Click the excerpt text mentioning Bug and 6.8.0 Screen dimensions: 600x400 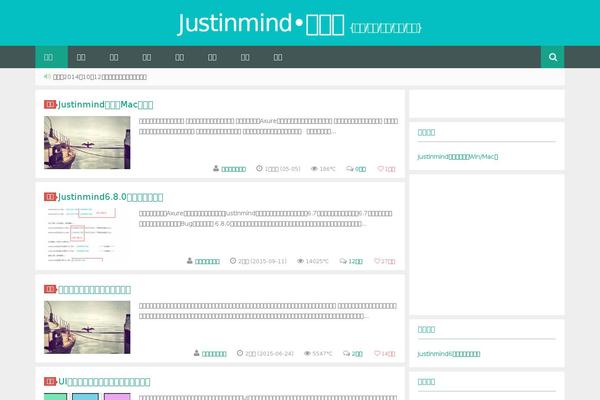pos(266,219)
